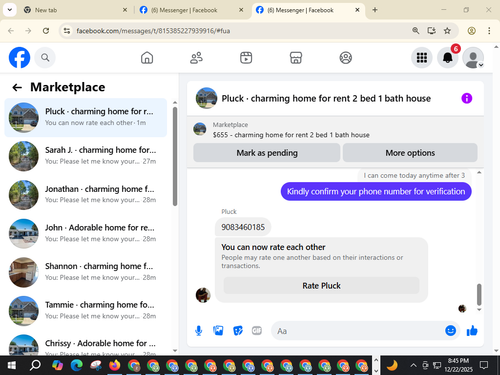The width and height of the screenshot is (500, 375).
Task: Record a voice clip with microphone icon
Action: pos(199,331)
